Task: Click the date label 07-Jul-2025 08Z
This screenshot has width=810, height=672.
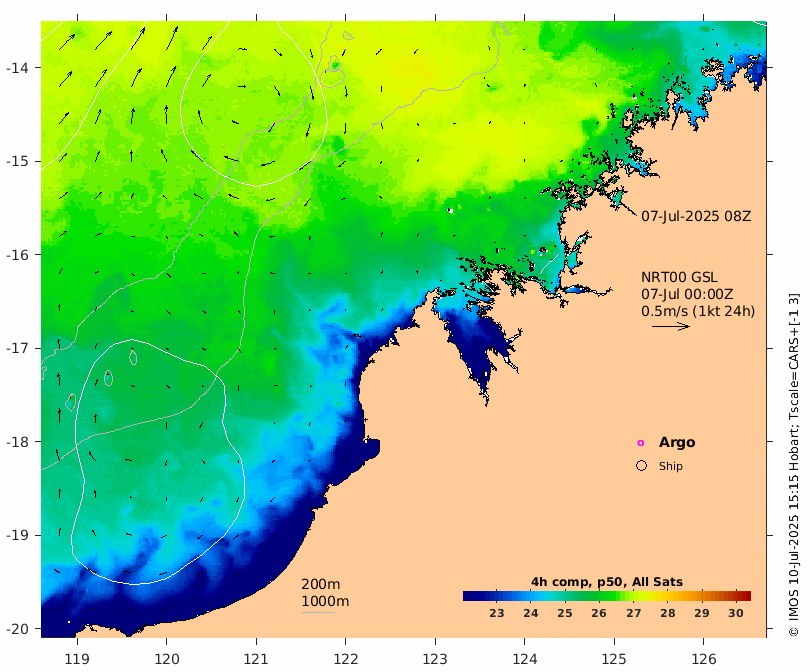Action: click(696, 216)
